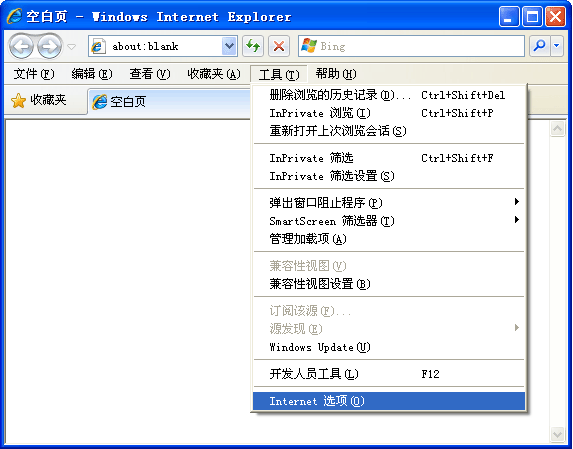Viewport: 573px width, 449px height.
Task: Click the green Refresh arrows icon
Action: tap(253, 46)
